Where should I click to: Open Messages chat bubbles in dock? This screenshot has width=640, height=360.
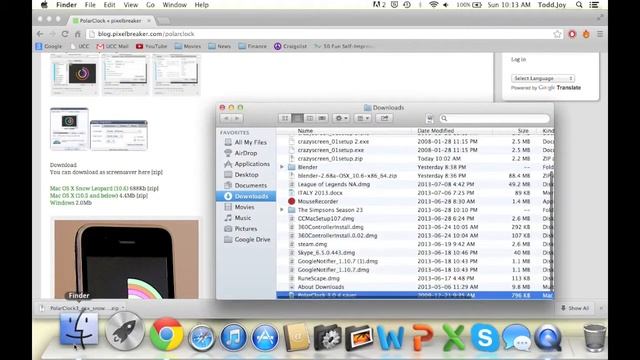click(516, 338)
